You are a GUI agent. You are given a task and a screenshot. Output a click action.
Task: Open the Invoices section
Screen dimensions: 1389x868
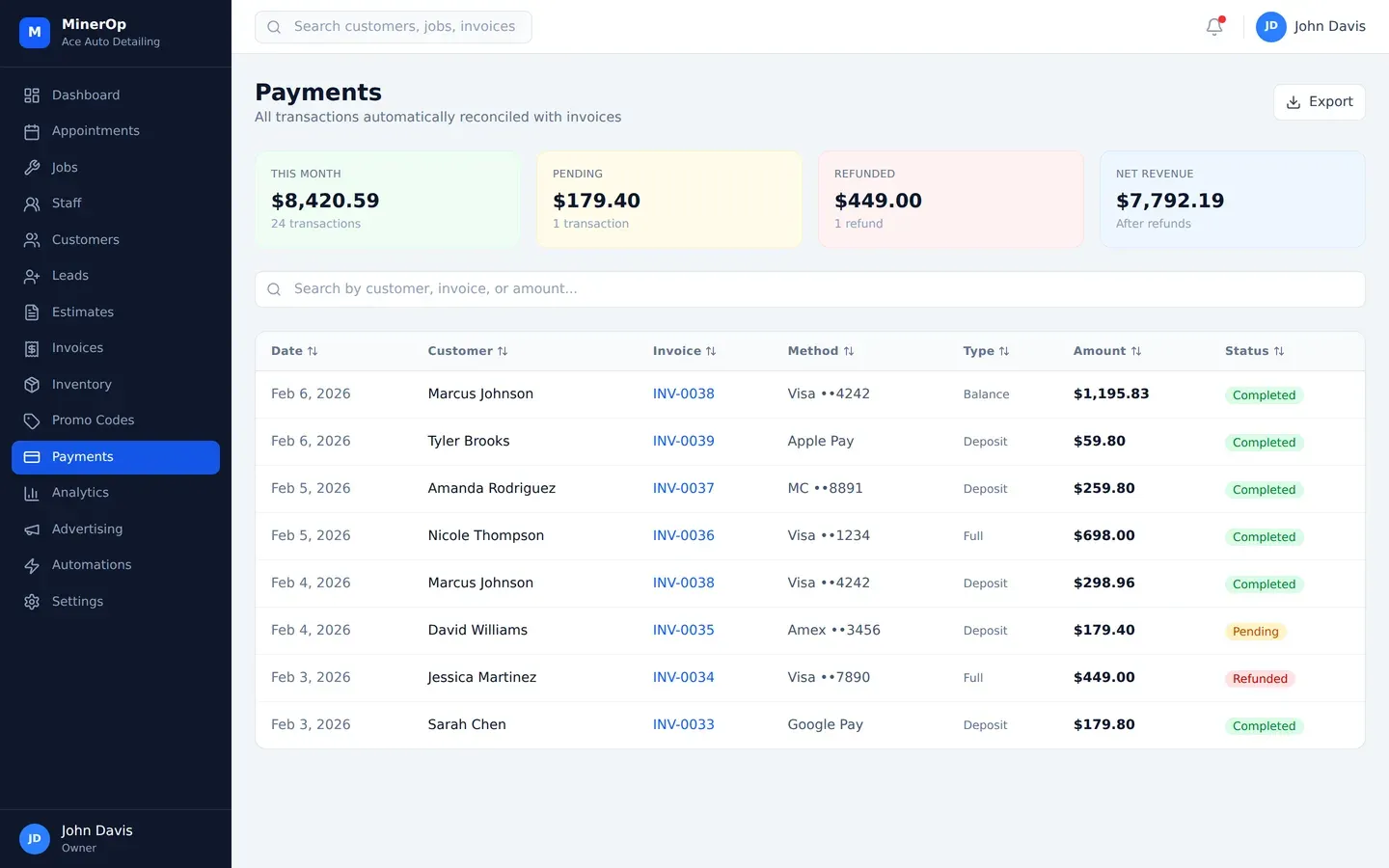pyautogui.click(x=78, y=347)
